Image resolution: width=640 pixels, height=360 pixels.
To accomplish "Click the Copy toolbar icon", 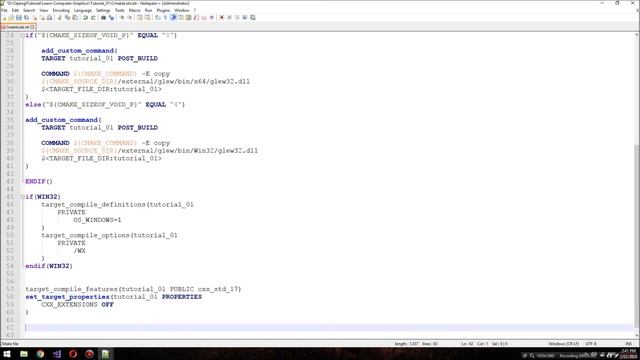I will (67, 18).
